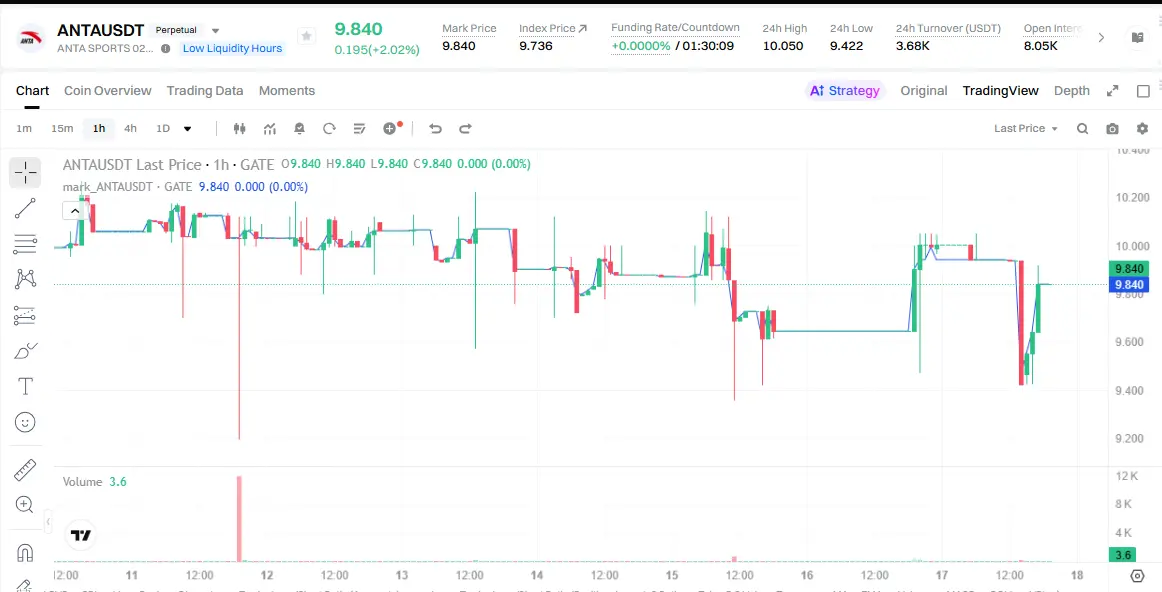Change candlestick chart type
The height and width of the screenshot is (592, 1162).
pos(239,128)
